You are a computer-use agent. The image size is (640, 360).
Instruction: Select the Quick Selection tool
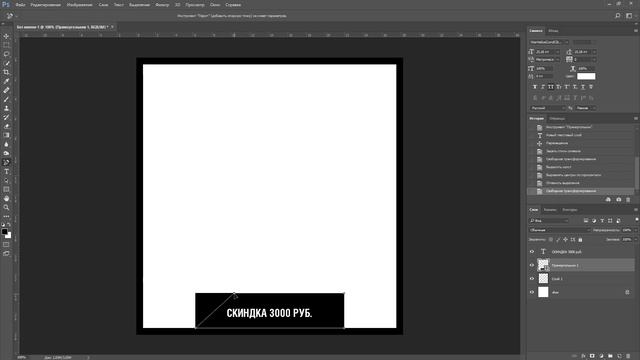click(x=6, y=63)
